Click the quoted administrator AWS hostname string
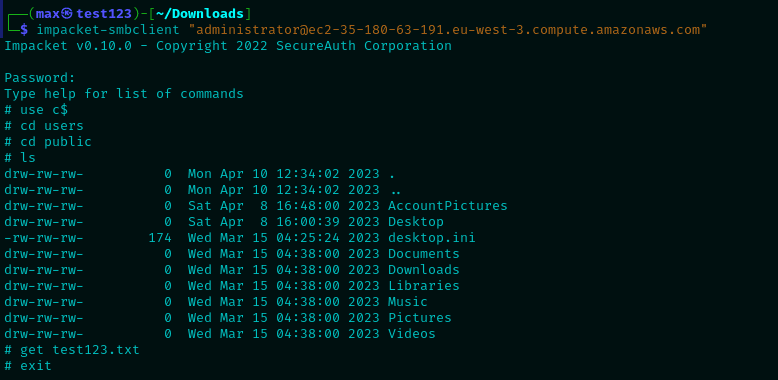Image resolution: width=778 pixels, height=380 pixels. pyautogui.click(x=448, y=30)
